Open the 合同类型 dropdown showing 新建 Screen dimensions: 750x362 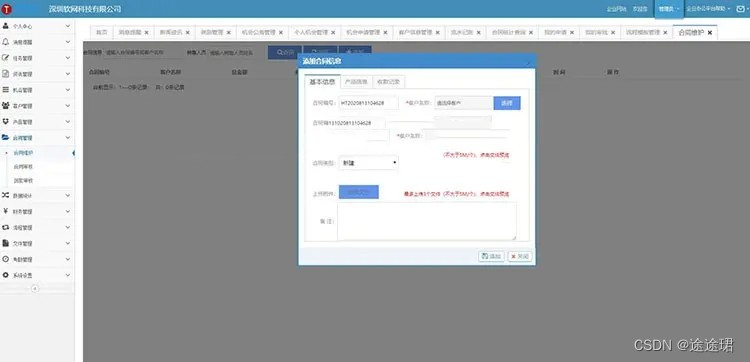[x=368, y=163]
